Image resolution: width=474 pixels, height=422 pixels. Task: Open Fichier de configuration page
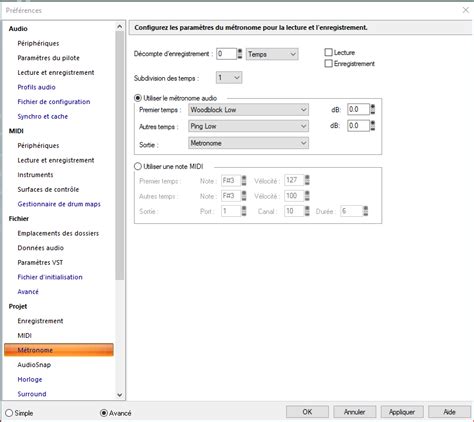[54, 102]
